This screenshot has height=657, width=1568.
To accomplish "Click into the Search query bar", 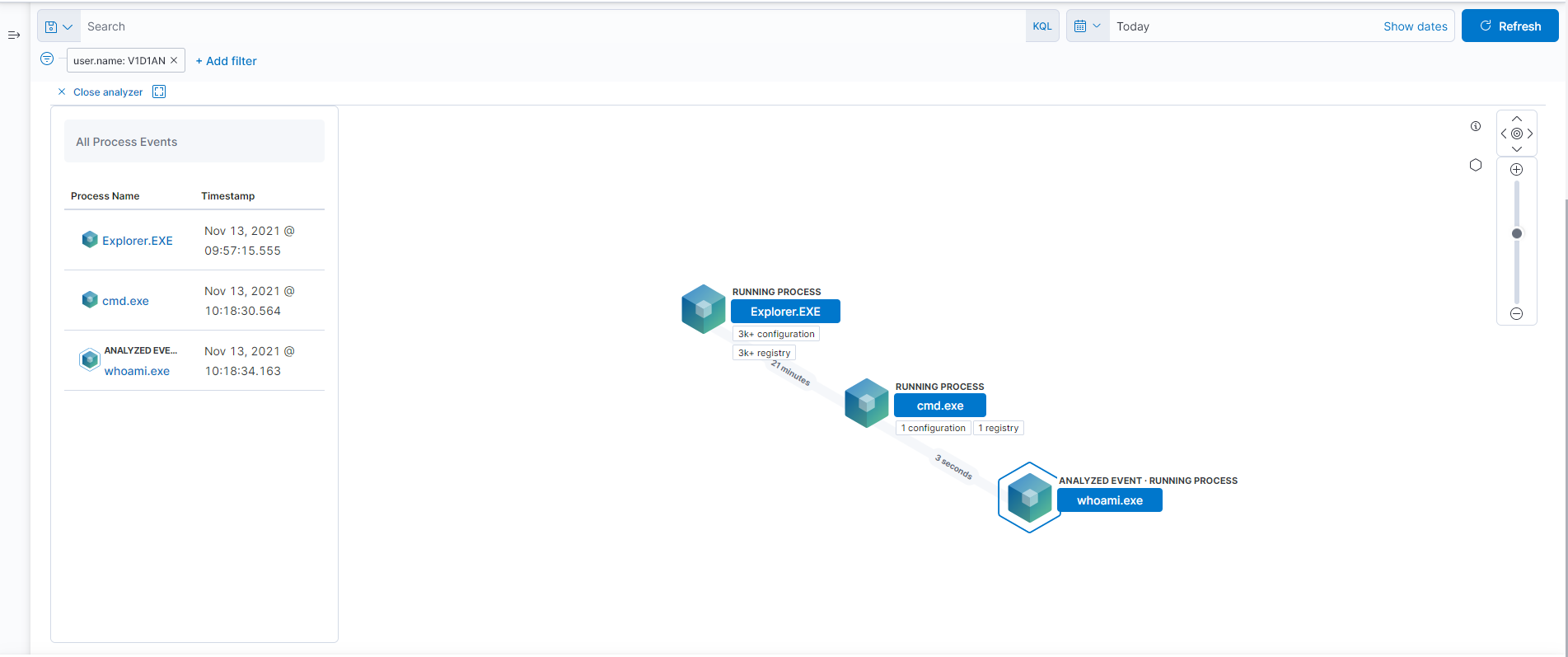I will tap(552, 26).
